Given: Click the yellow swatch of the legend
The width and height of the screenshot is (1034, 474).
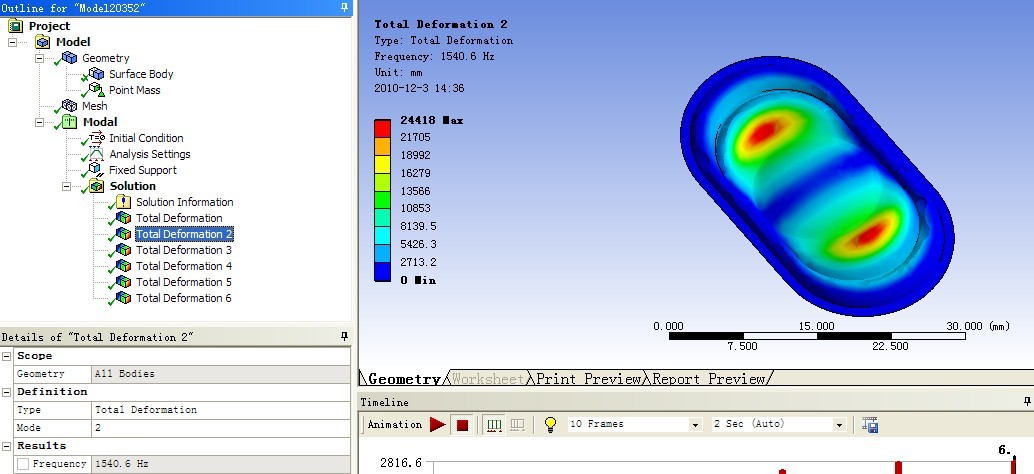Looking at the screenshot, I should coord(382,164).
